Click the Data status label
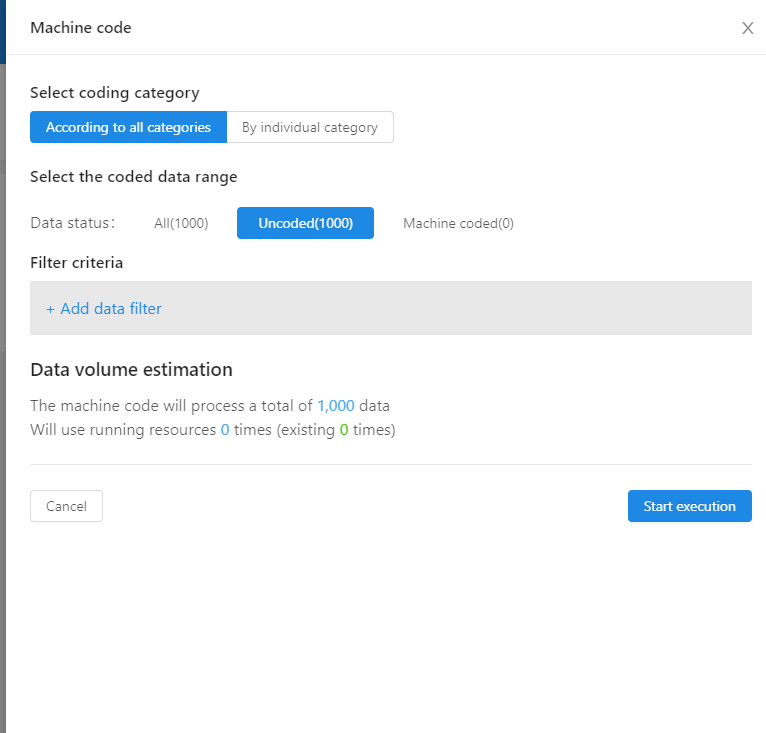The width and height of the screenshot is (766, 733). 72,223
